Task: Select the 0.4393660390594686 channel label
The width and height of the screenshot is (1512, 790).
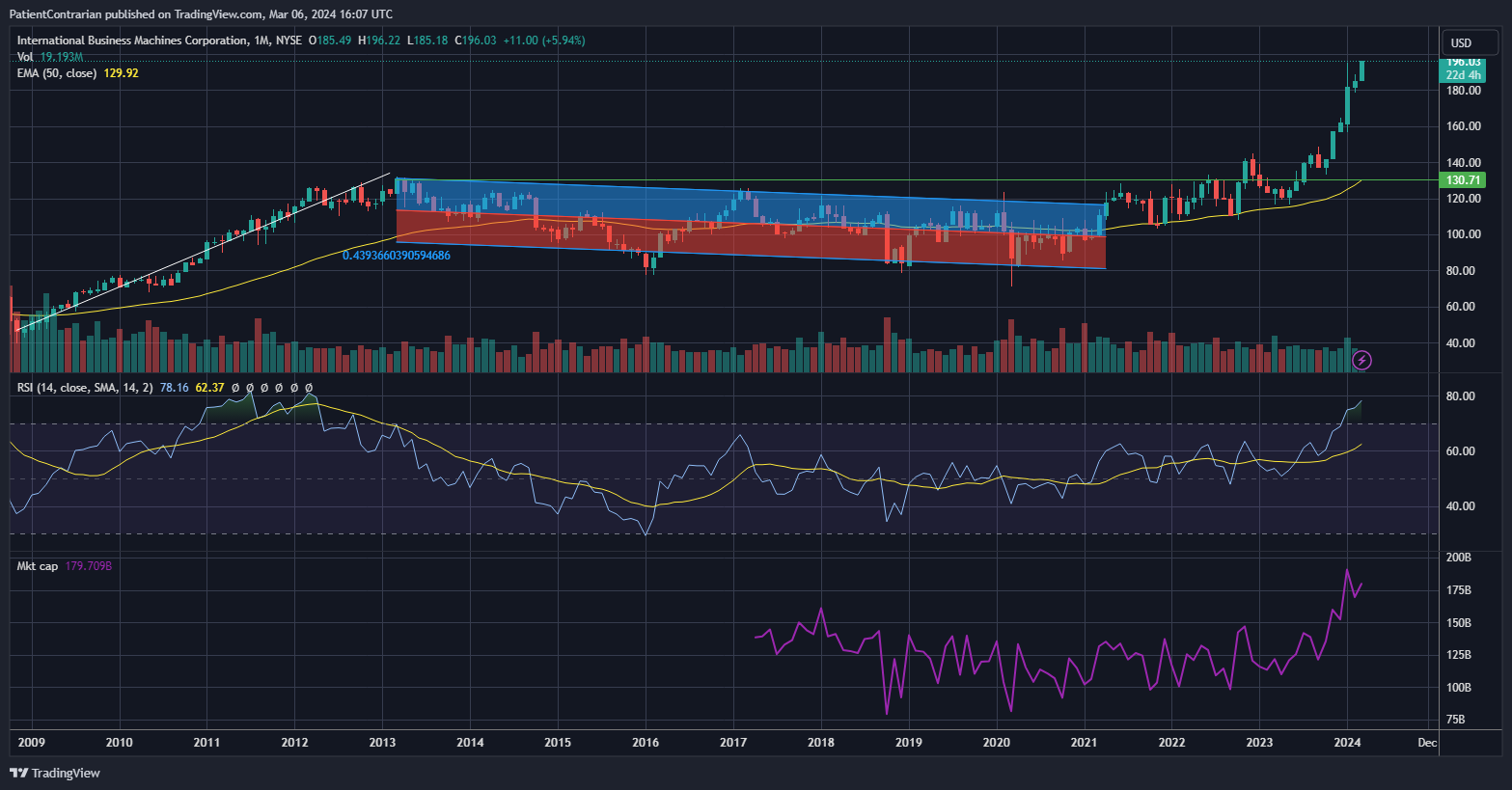Action: (x=396, y=256)
